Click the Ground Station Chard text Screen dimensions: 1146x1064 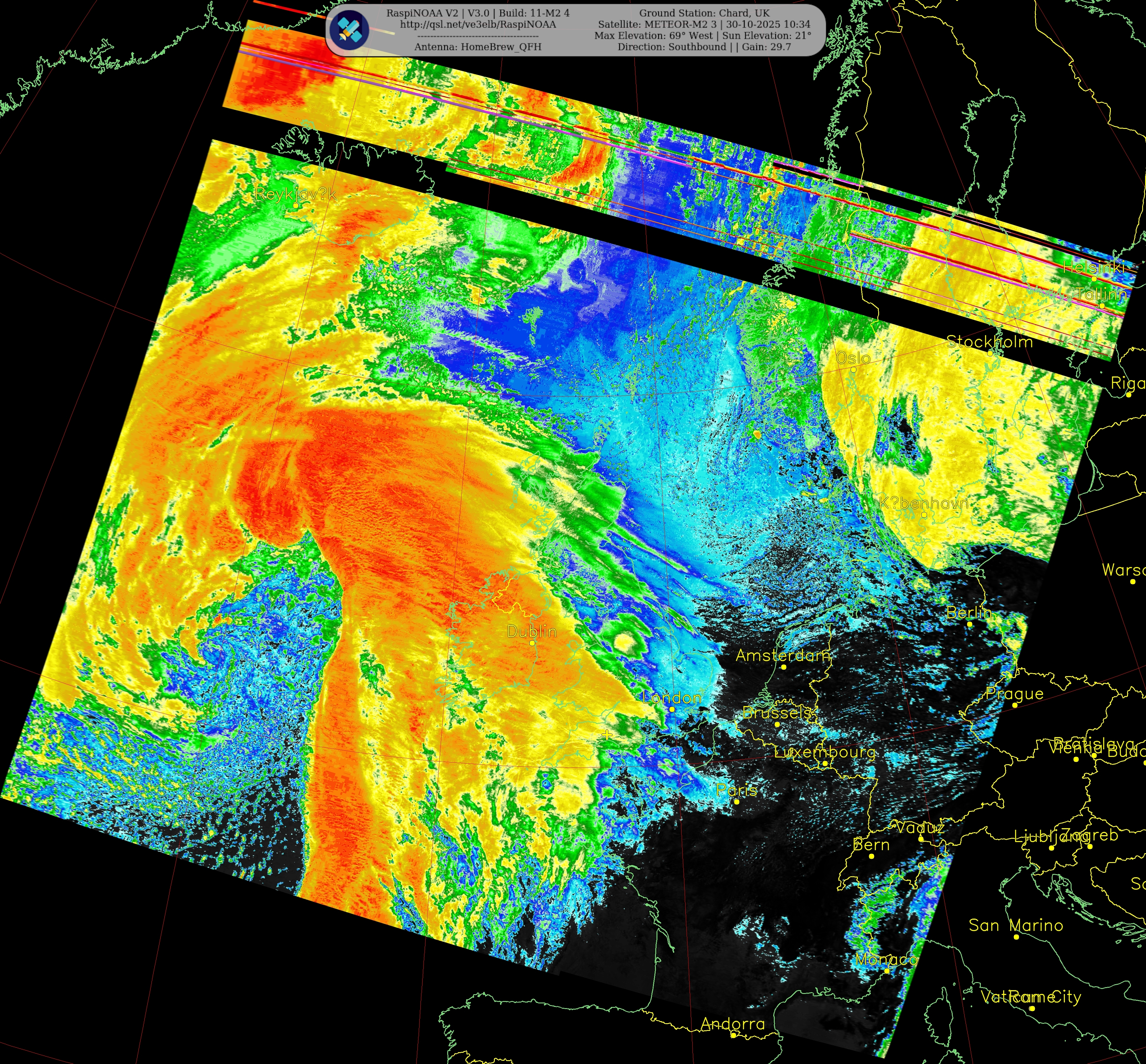[704, 13]
